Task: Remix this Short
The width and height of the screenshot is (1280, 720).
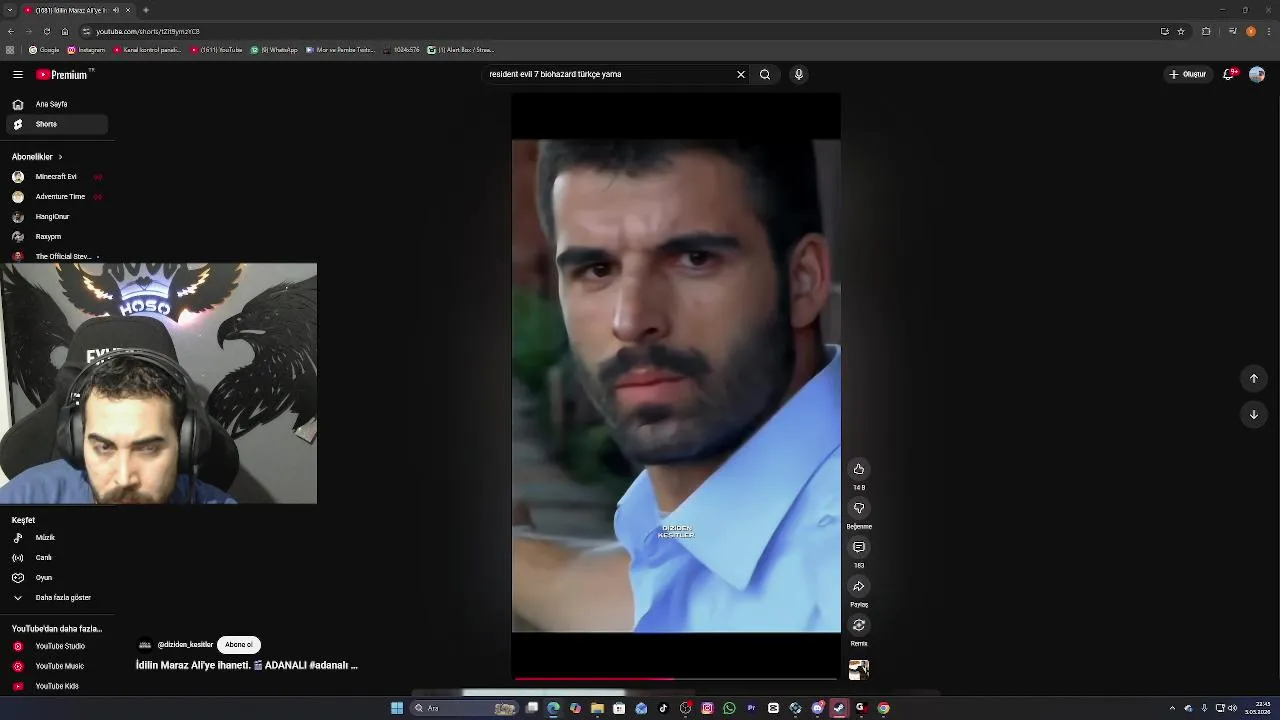Action: point(859,625)
